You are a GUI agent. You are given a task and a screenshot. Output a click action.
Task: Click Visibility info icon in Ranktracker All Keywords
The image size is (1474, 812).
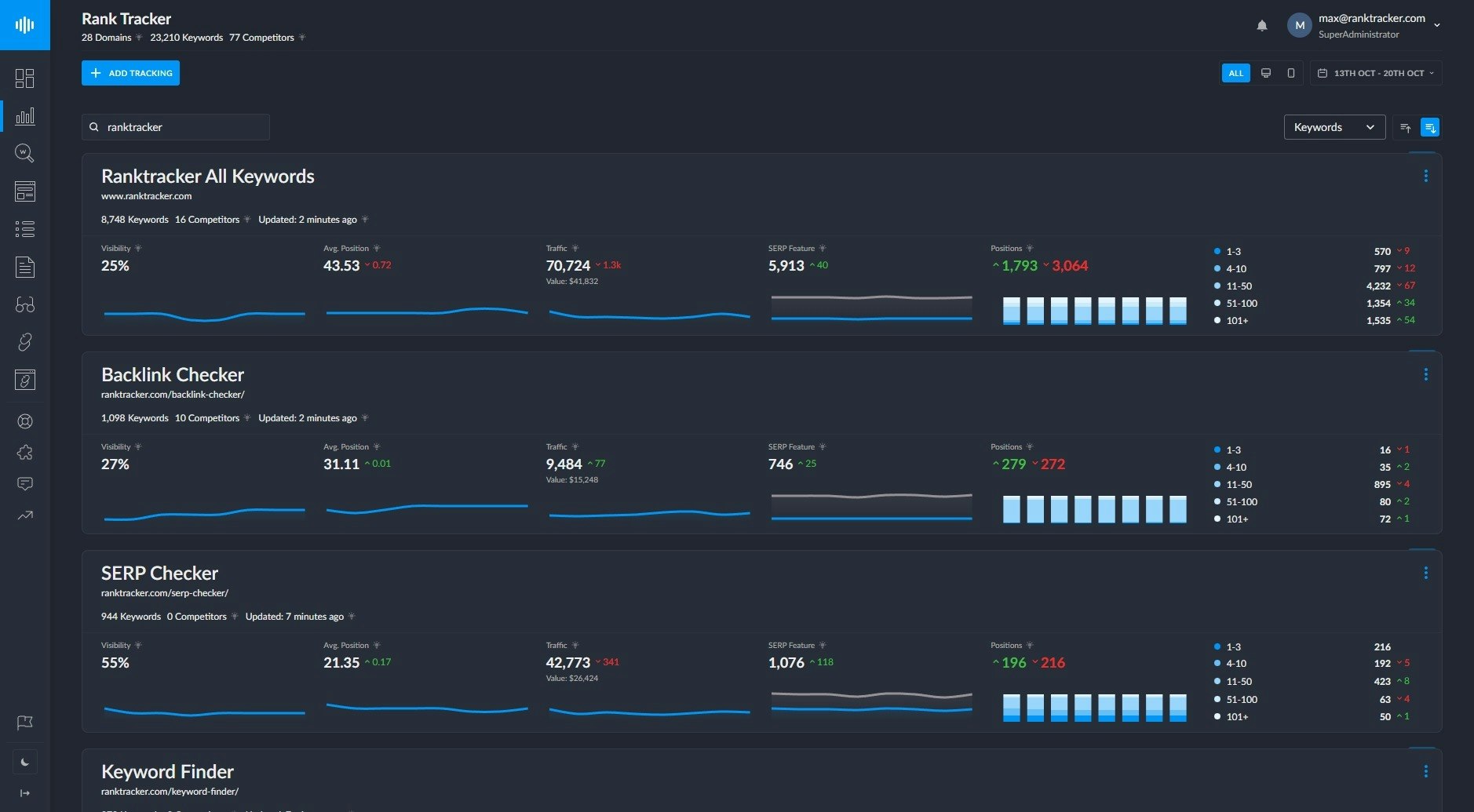coord(138,249)
